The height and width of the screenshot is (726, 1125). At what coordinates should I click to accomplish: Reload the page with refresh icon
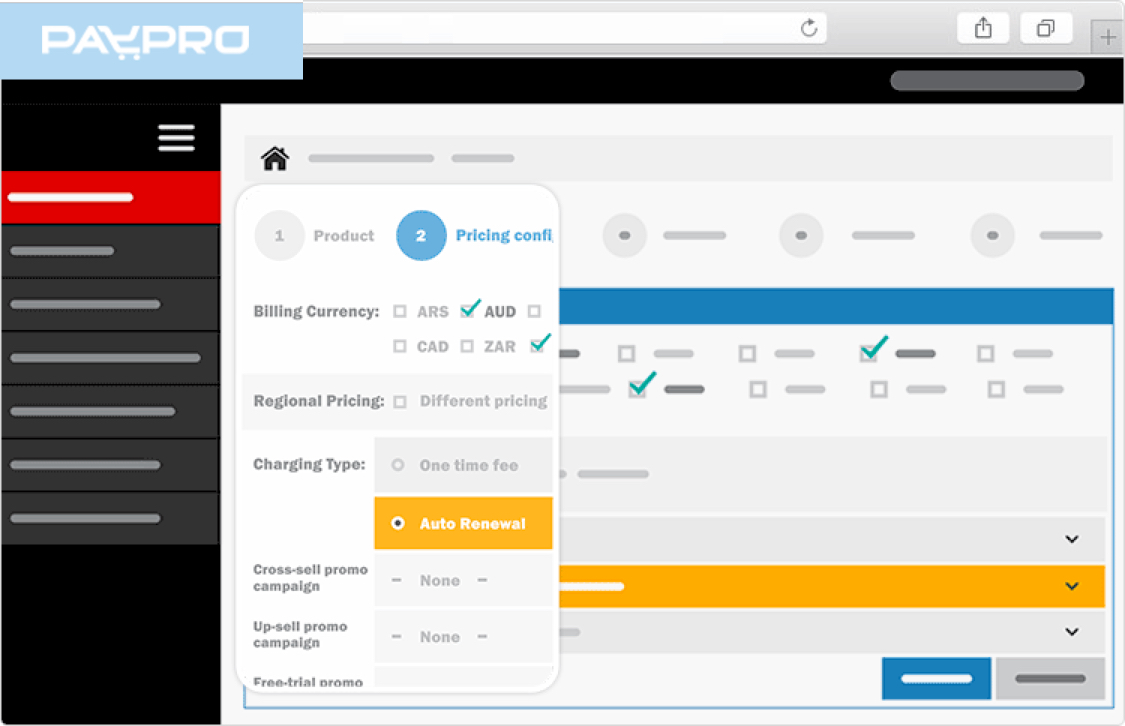(x=809, y=28)
